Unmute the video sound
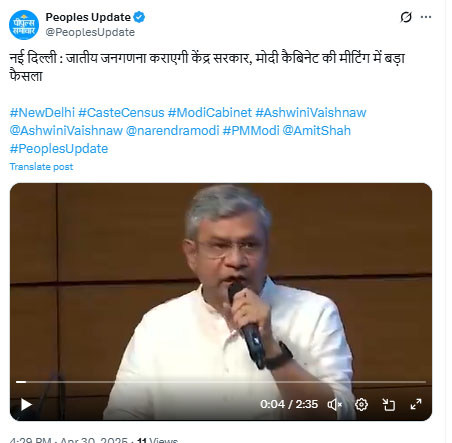Screen dimensions: 452x443 point(335,405)
